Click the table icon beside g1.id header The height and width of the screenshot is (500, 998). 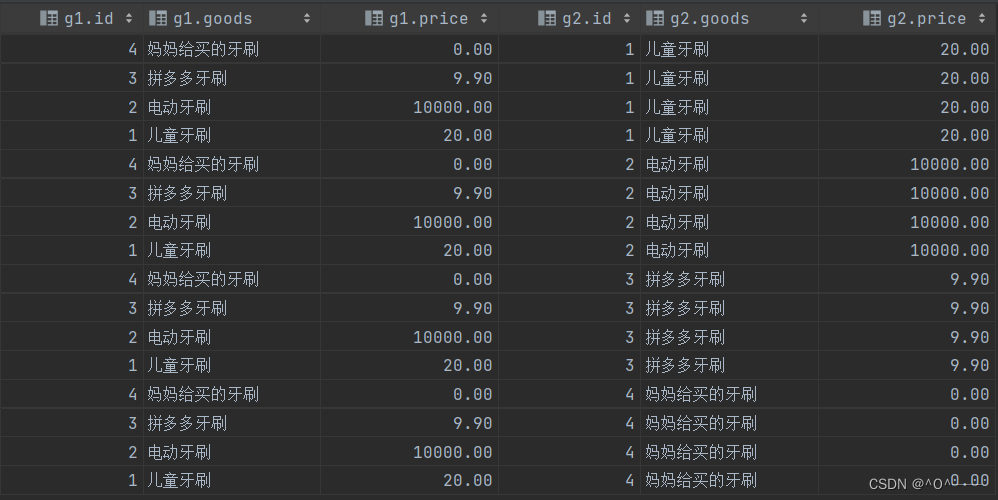48,18
